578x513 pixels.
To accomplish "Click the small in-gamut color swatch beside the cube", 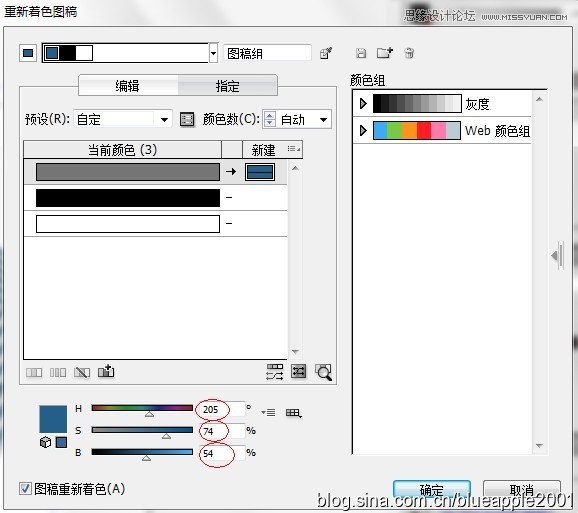I will pyautogui.click(x=61, y=442).
